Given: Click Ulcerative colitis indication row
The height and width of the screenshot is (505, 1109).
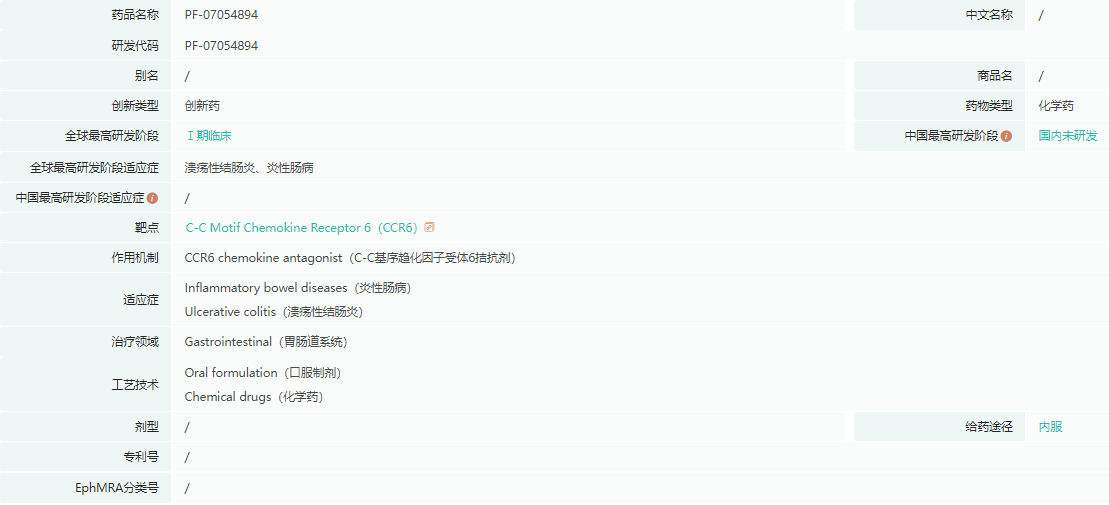Looking at the screenshot, I should (x=274, y=312).
